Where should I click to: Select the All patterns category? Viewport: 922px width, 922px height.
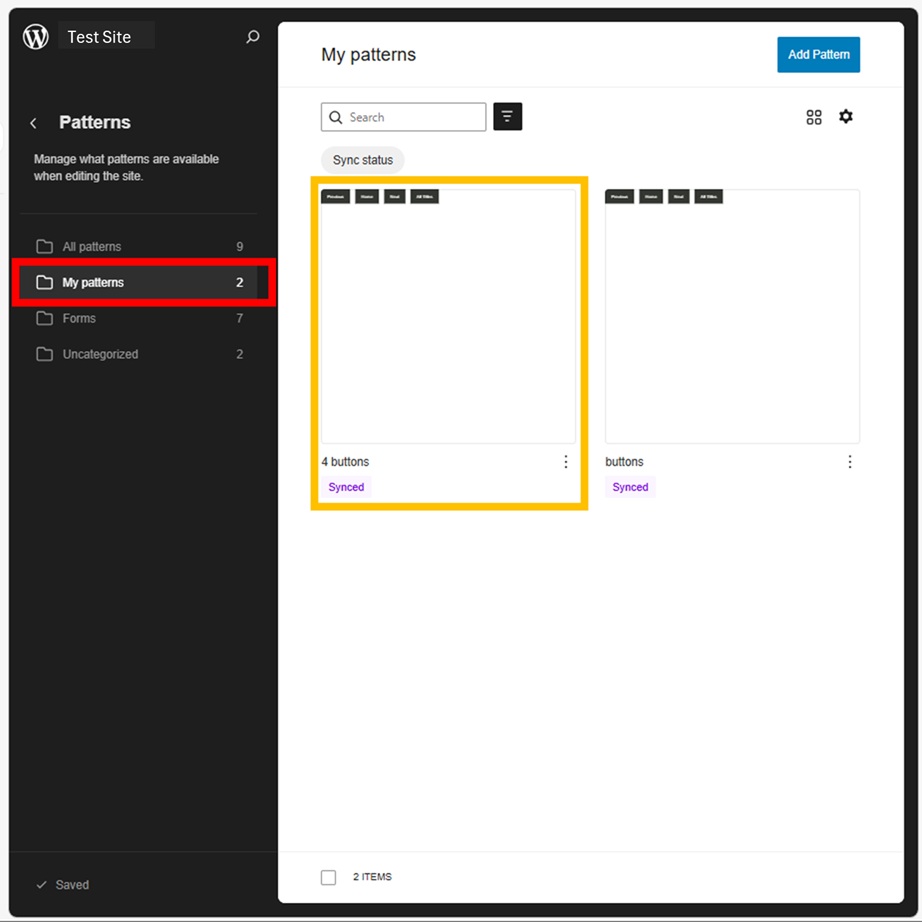92,247
